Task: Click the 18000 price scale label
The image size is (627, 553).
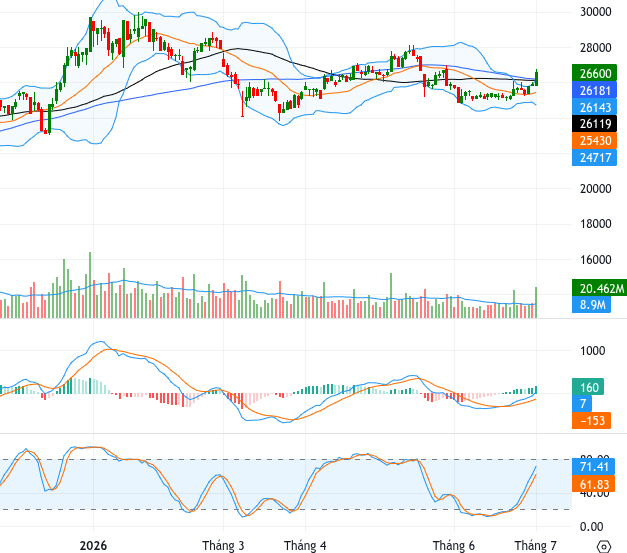Action: (x=595, y=224)
